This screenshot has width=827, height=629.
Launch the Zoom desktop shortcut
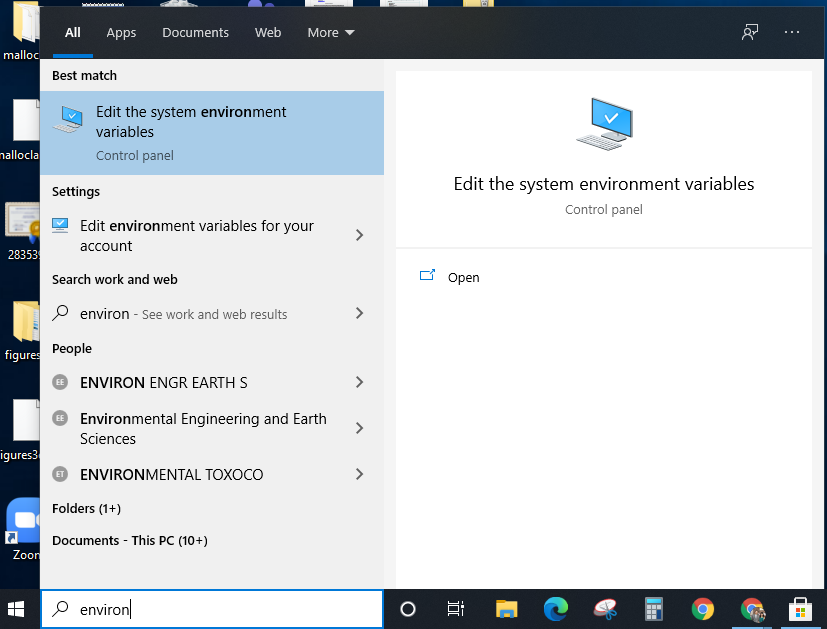pyautogui.click(x=24, y=520)
